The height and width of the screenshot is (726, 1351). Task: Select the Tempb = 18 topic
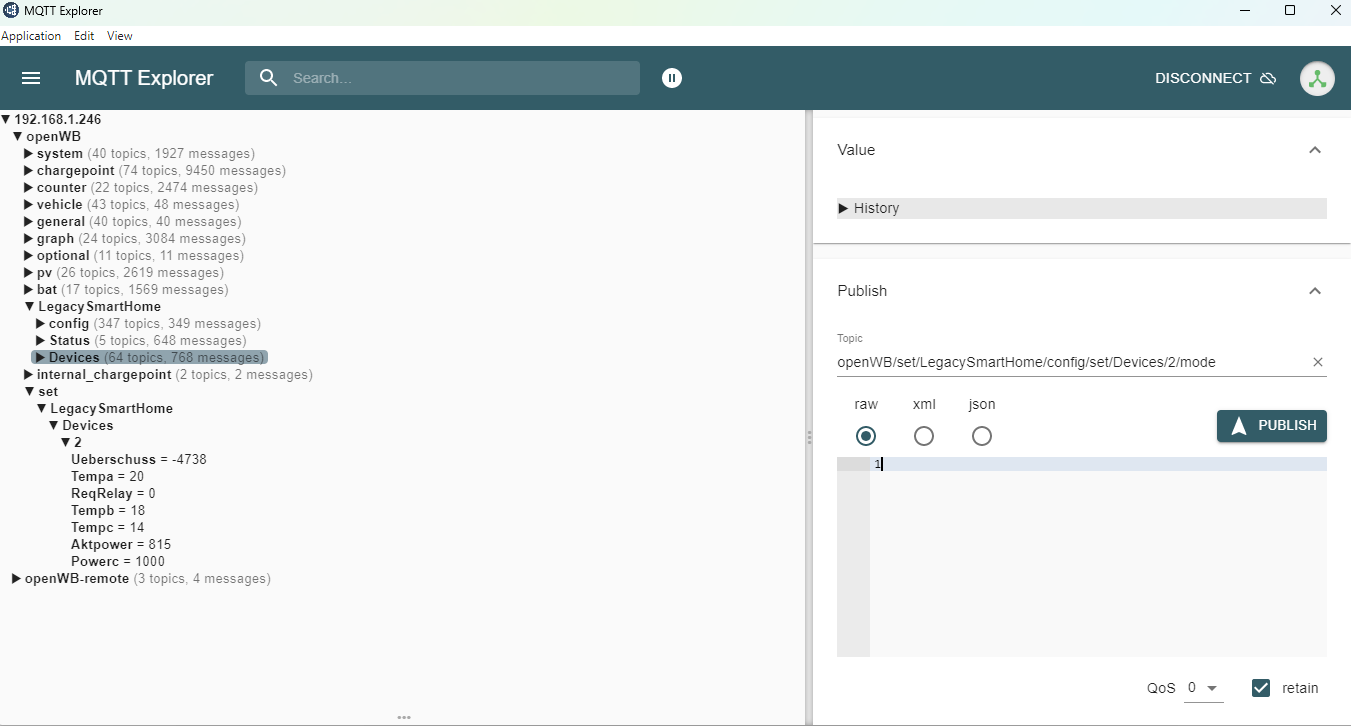[108, 510]
